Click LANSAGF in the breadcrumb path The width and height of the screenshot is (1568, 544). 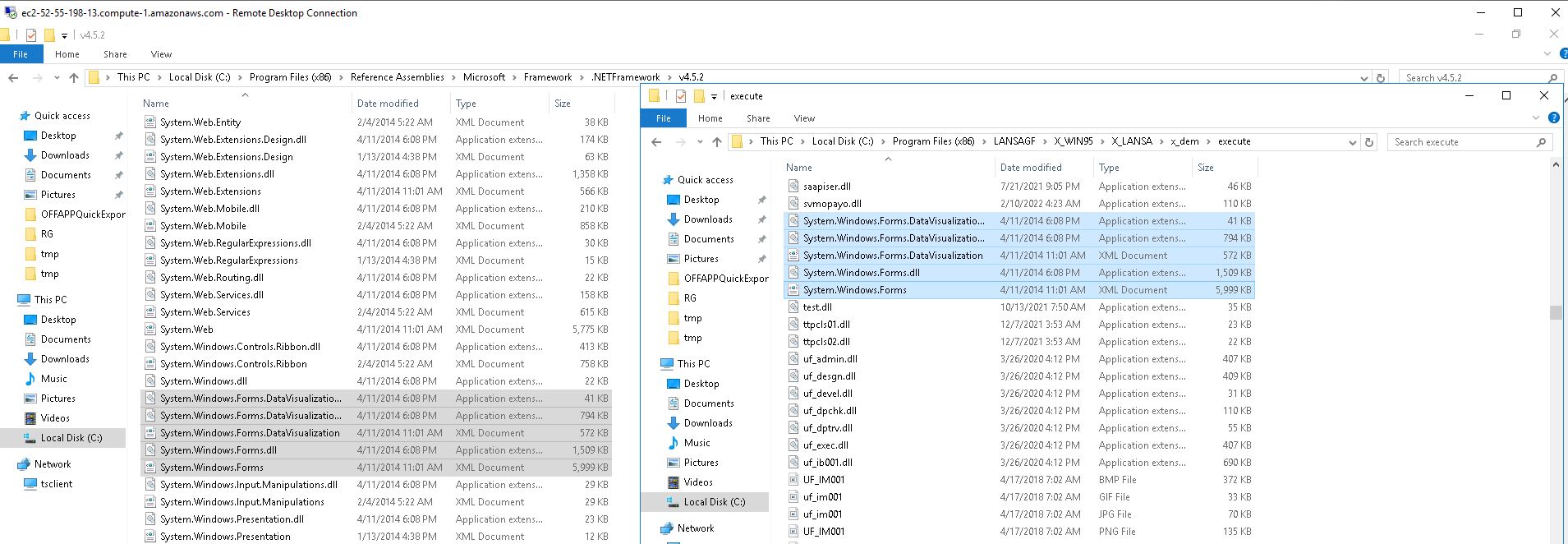pyautogui.click(x=1014, y=141)
